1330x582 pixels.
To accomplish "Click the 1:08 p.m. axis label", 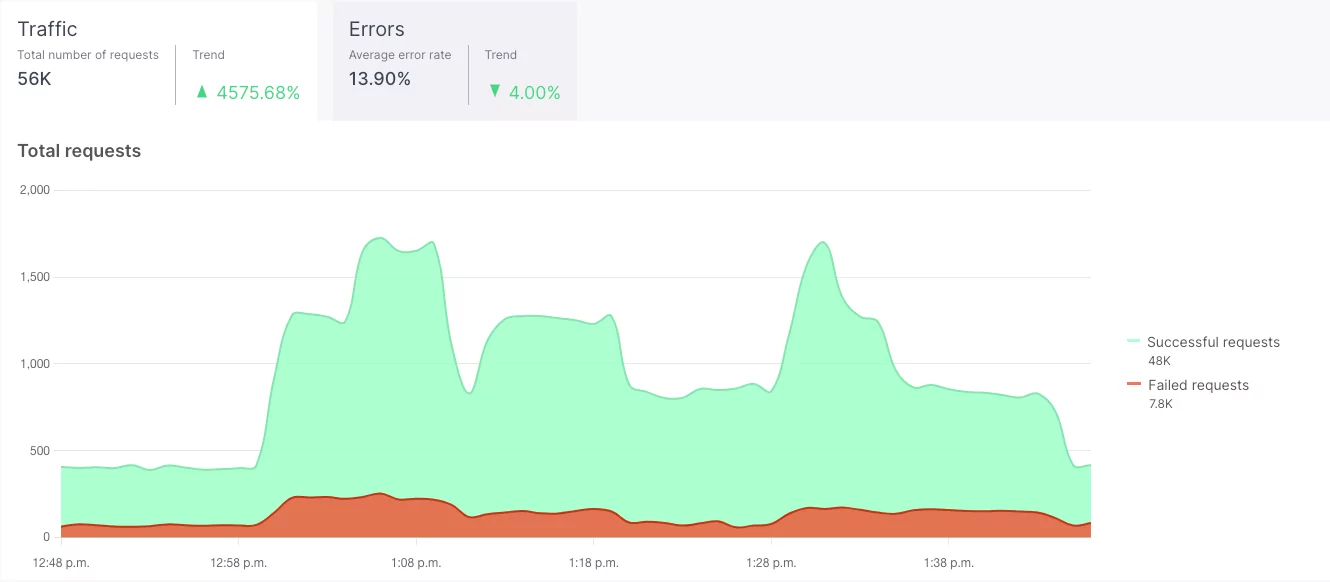I will tap(417, 563).
